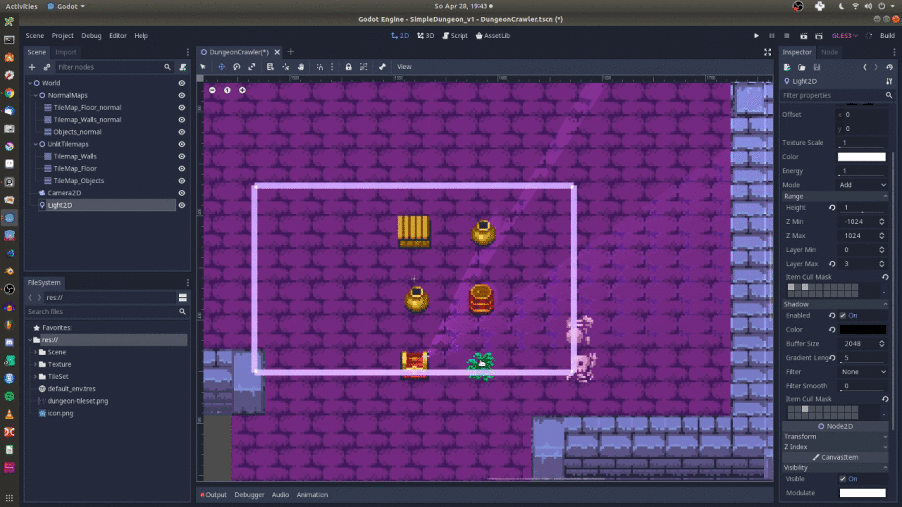Viewport: 902px width, 507px height.
Task: Open the Project menu
Action: [x=63, y=36]
